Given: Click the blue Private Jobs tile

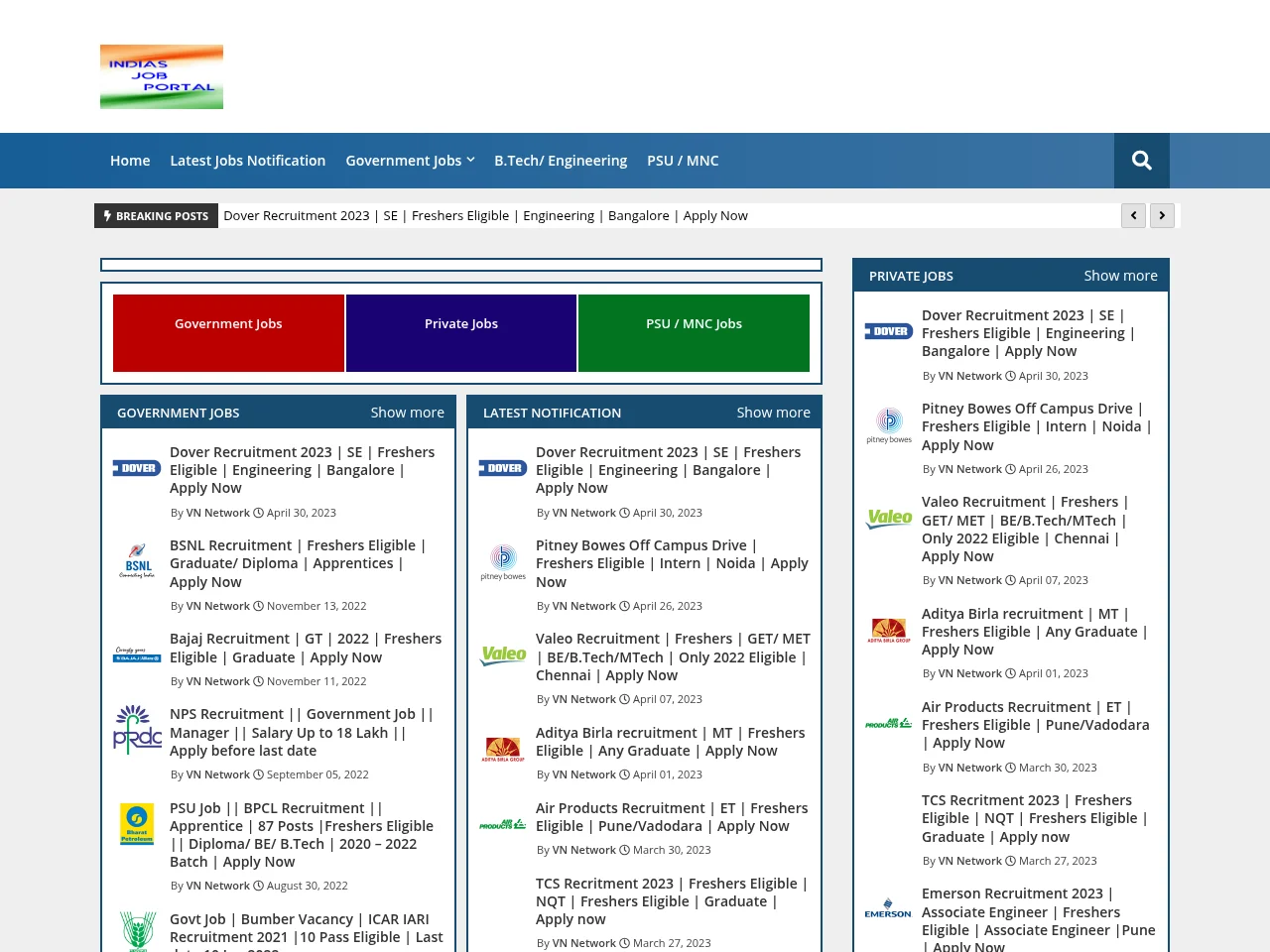Looking at the screenshot, I should click(461, 333).
